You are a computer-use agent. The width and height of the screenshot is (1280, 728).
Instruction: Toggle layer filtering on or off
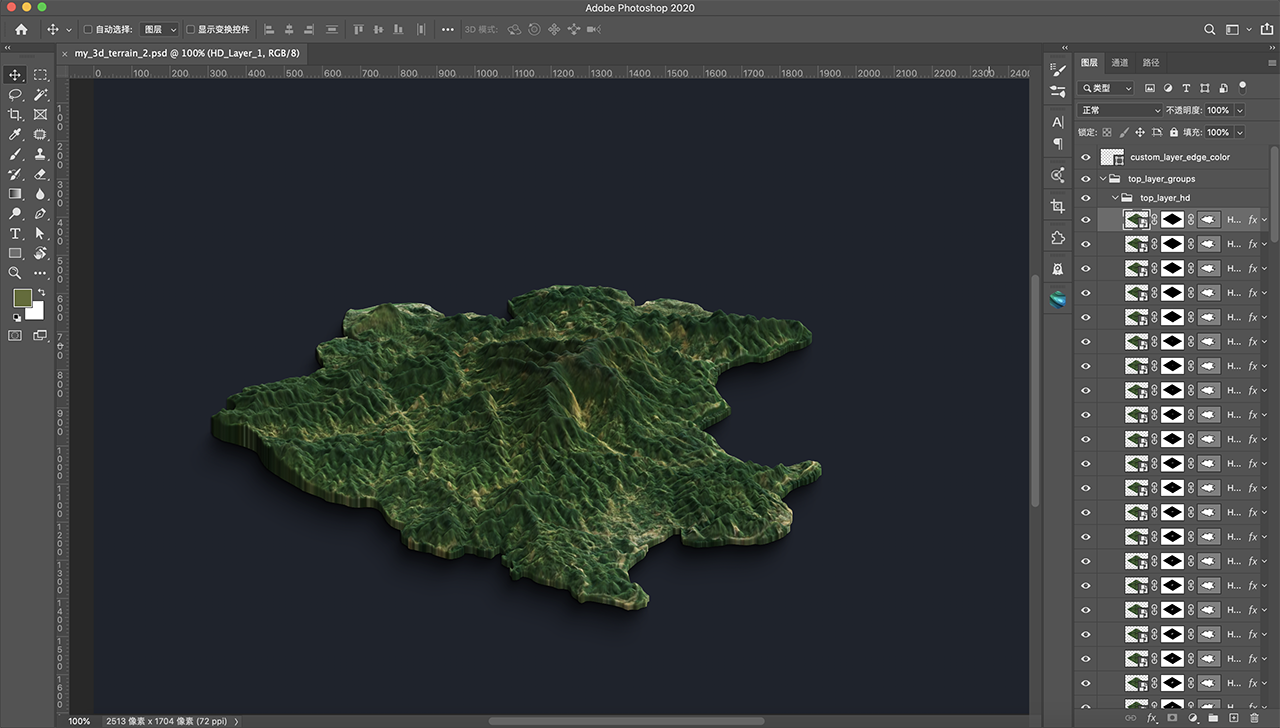coord(1243,87)
